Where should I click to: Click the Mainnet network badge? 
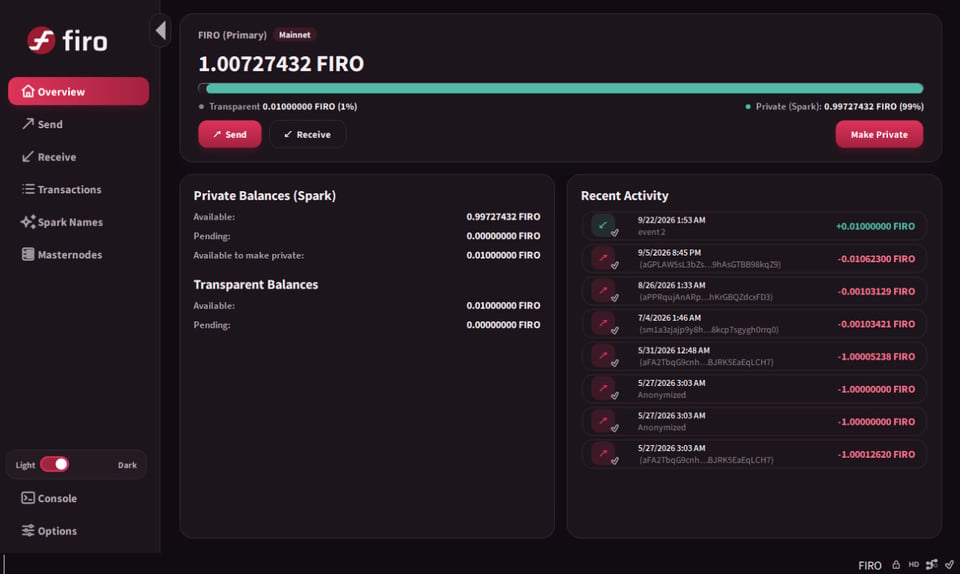tap(294, 35)
